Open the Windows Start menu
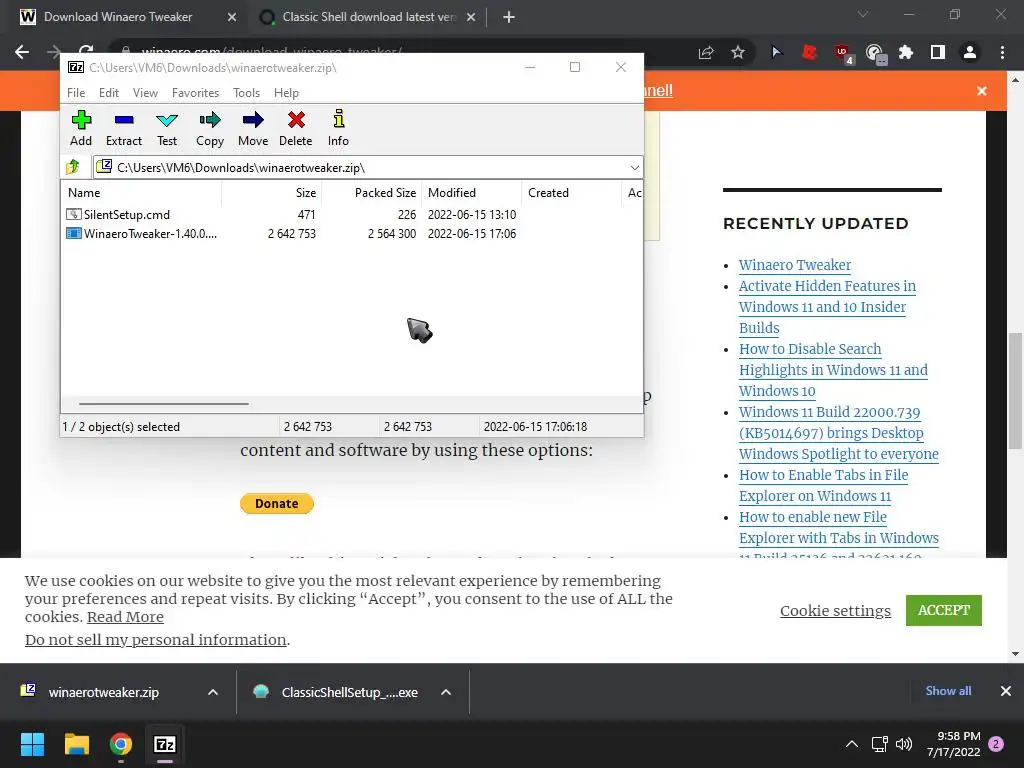Viewport: 1024px width, 768px height. coord(32,744)
